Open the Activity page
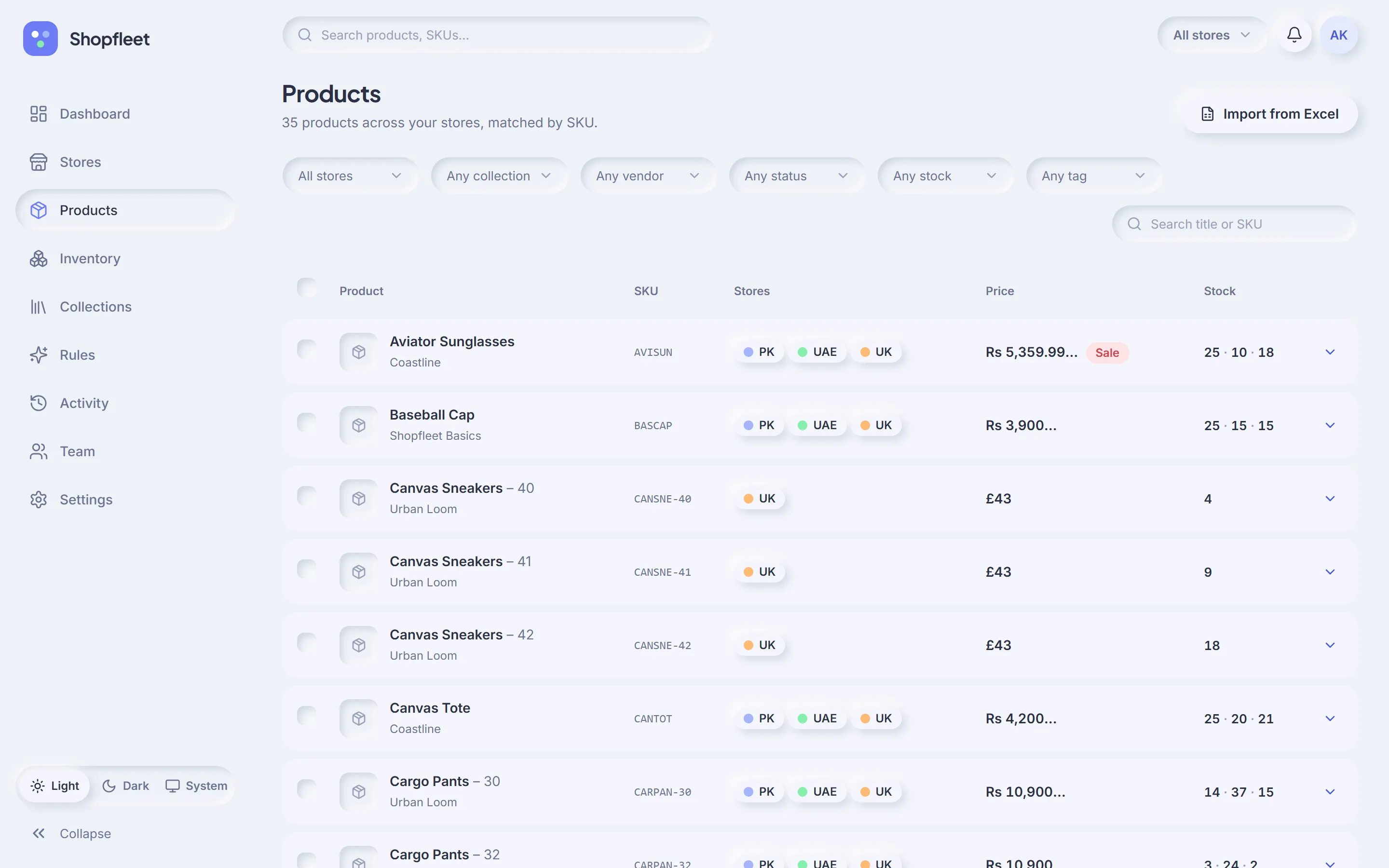This screenshot has width=1389, height=868. click(125, 403)
